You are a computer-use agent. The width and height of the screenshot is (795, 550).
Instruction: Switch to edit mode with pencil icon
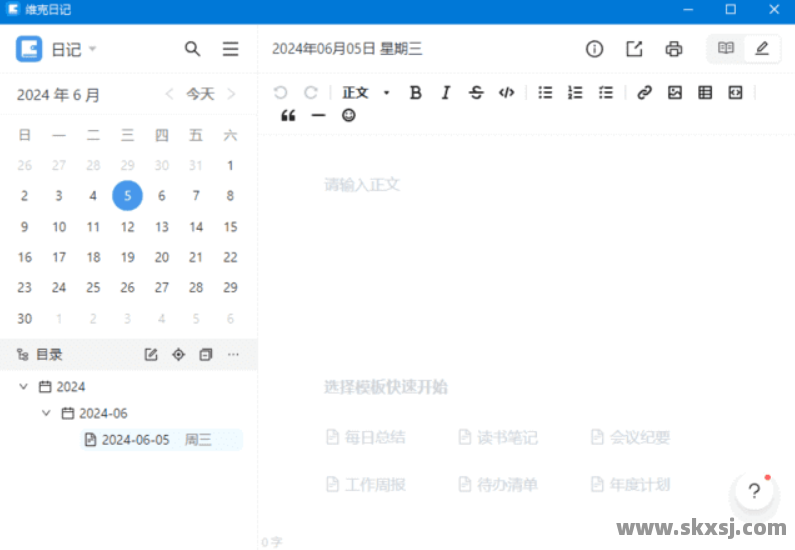coord(762,48)
